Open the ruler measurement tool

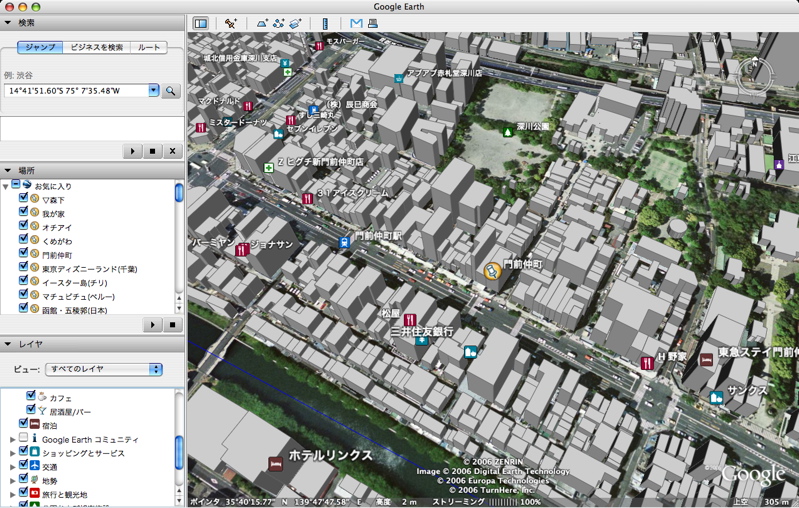325,23
